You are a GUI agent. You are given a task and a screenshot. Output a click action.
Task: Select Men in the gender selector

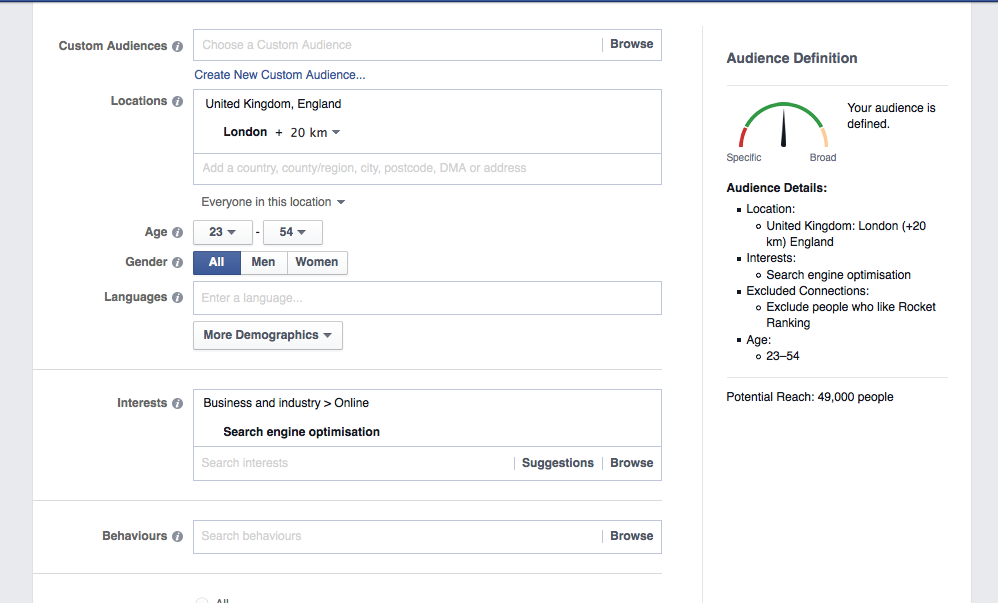(263, 262)
